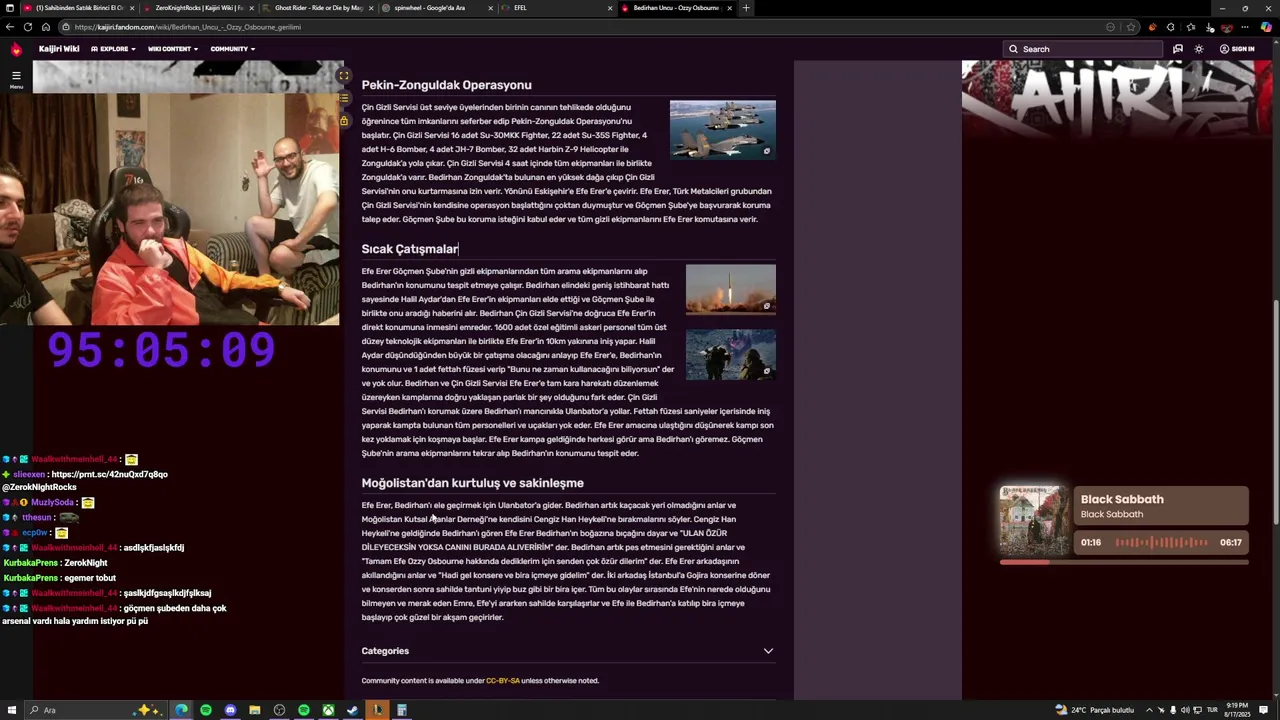
Task: Expand the COMMUNITY dropdown menu
Action: [x=232, y=49]
